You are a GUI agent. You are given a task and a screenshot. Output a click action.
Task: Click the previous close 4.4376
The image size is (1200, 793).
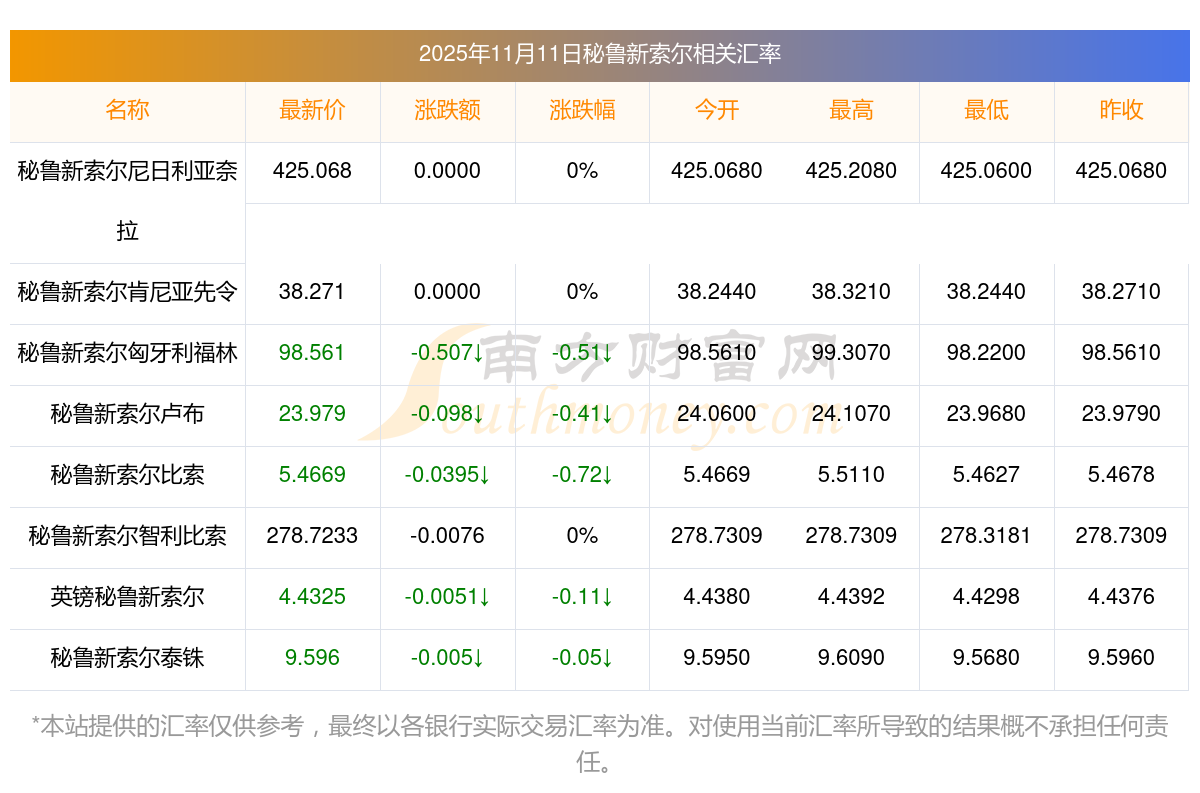tap(1121, 597)
